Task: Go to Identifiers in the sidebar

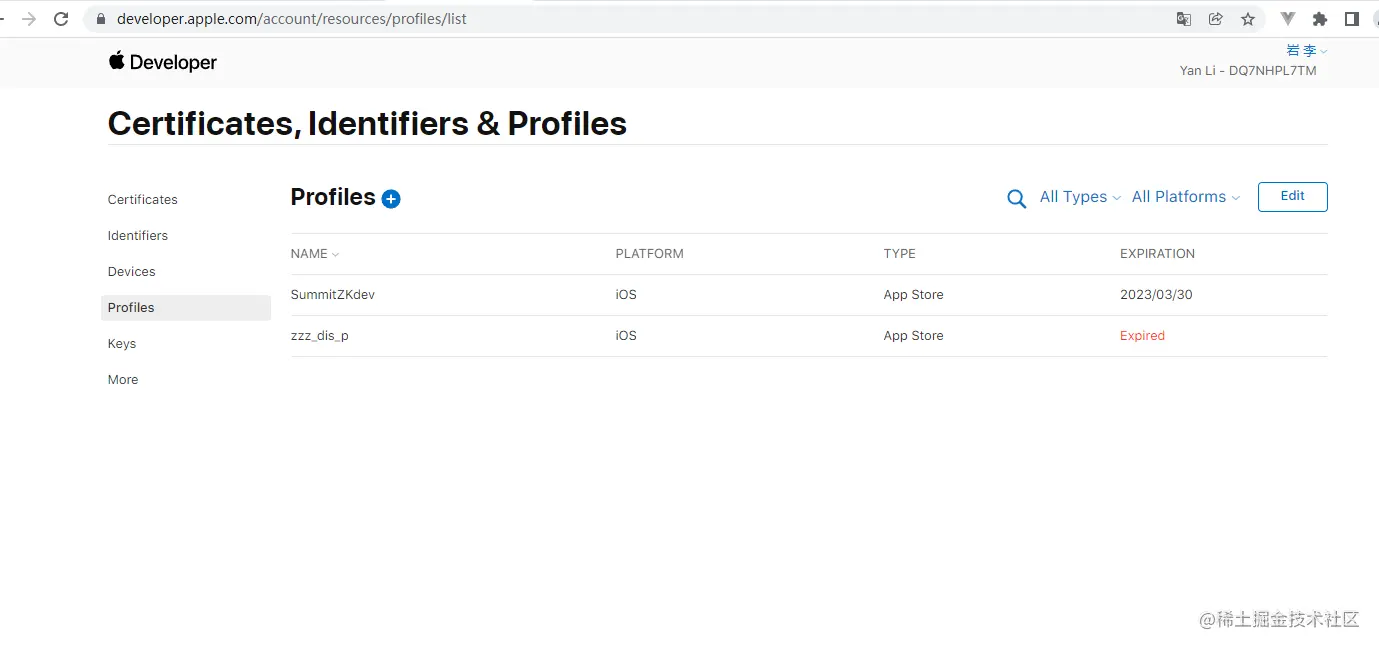Action: click(138, 236)
